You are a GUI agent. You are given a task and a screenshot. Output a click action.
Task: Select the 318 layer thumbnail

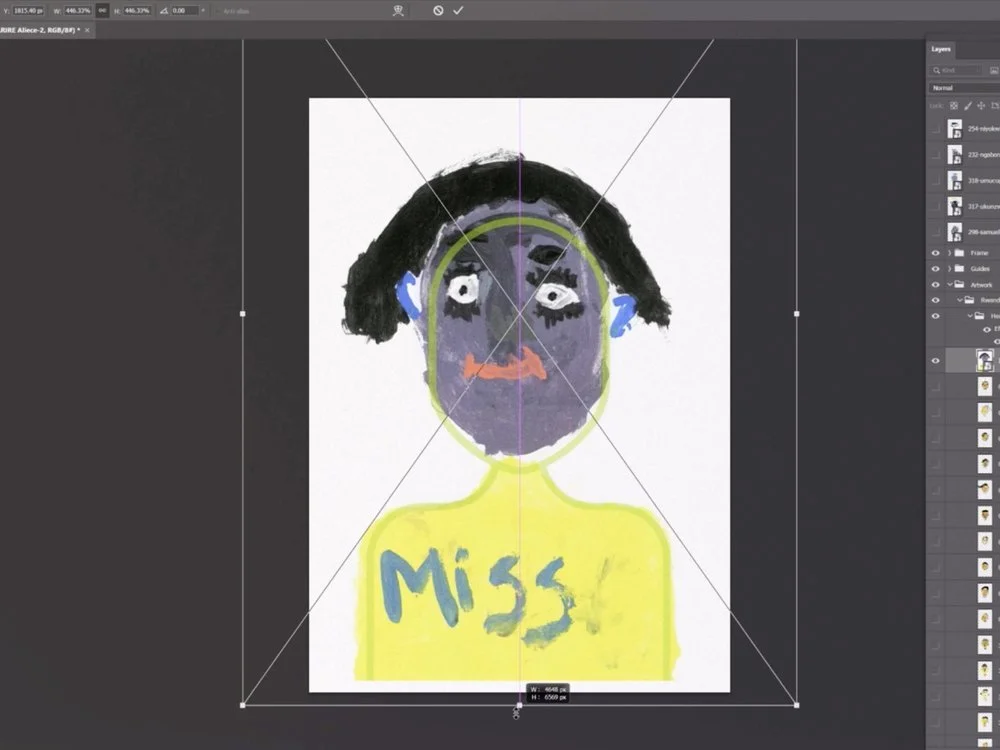click(955, 180)
